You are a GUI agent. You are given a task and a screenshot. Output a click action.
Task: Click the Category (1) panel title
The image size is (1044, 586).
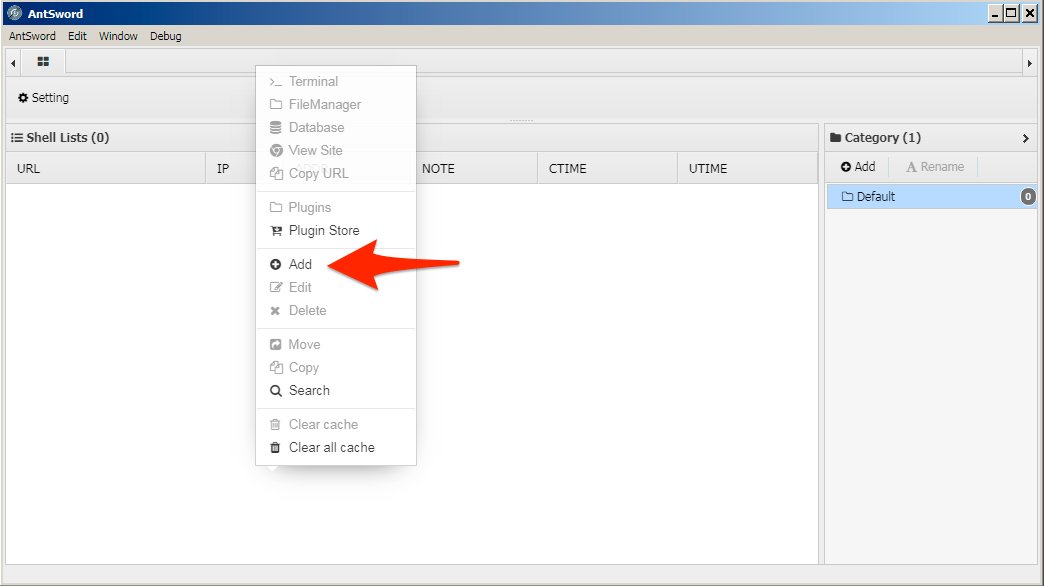(875, 138)
